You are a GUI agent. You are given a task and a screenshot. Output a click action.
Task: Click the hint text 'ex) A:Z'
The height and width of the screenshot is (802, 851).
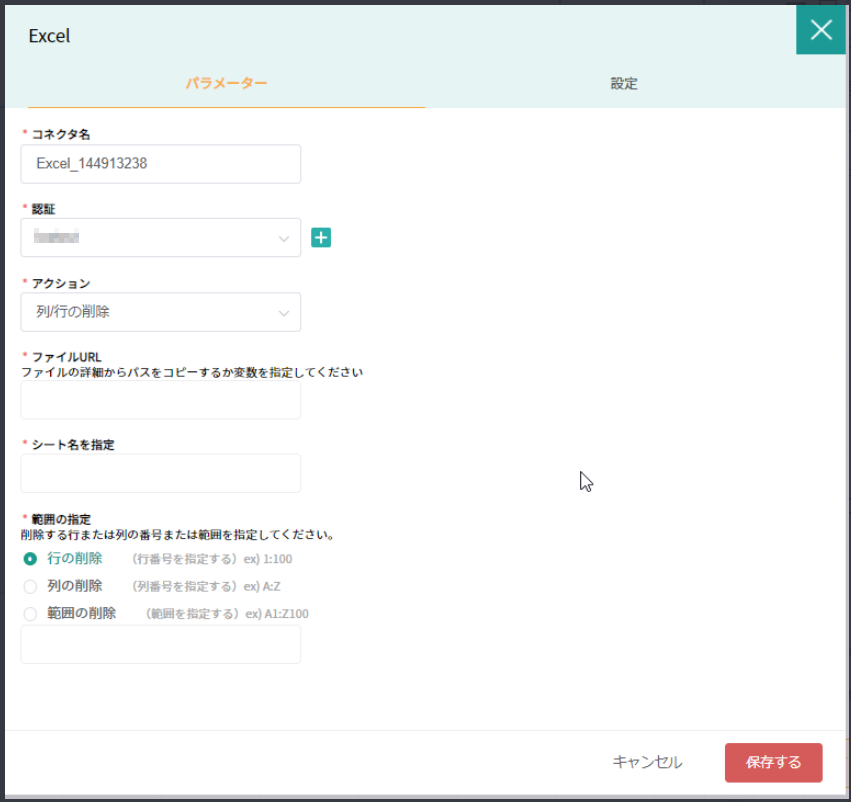coord(262,587)
